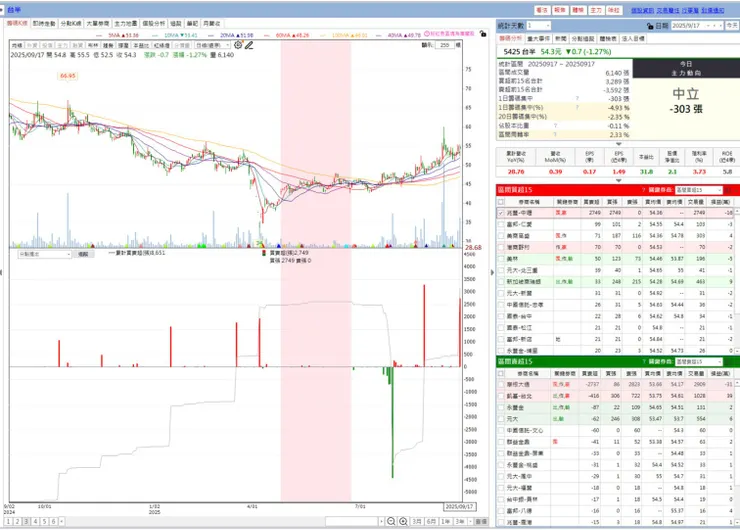Tick the checkbox for 摩根大通 row
740x530 pixels.
tap(501, 385)
